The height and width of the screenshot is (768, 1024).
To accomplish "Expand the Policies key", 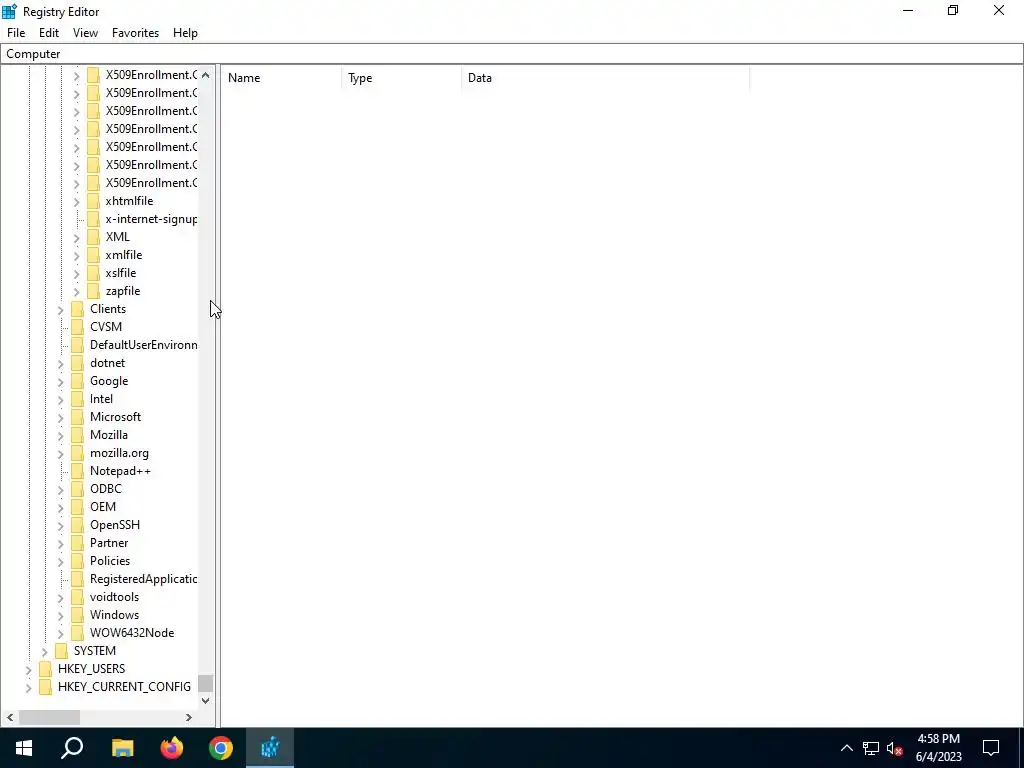I will click(x=61, y=561).
